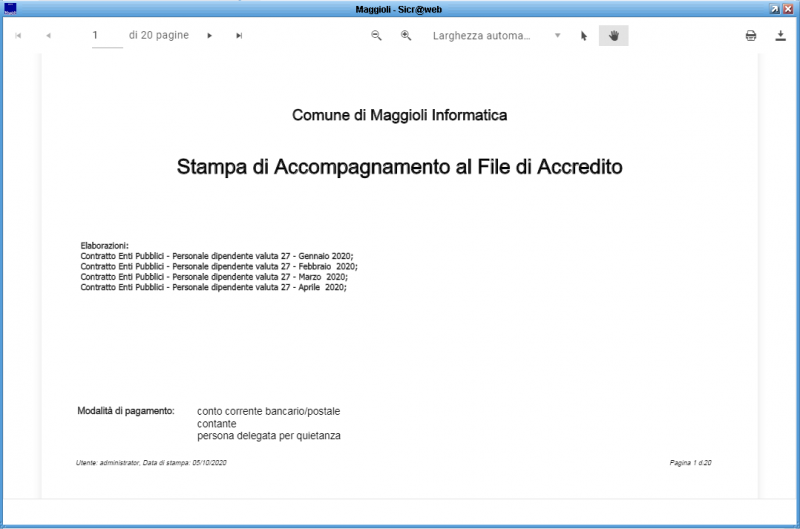Select the text selection cursor tool
Viewport: 800px width, 529px height.
pyautogui.click(x=584, y=36)
